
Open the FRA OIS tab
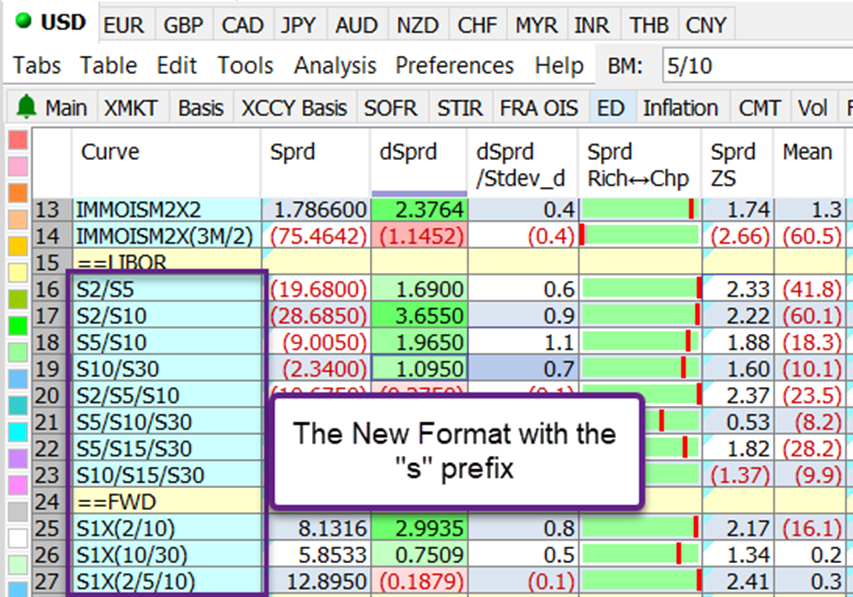click(539, 107)
